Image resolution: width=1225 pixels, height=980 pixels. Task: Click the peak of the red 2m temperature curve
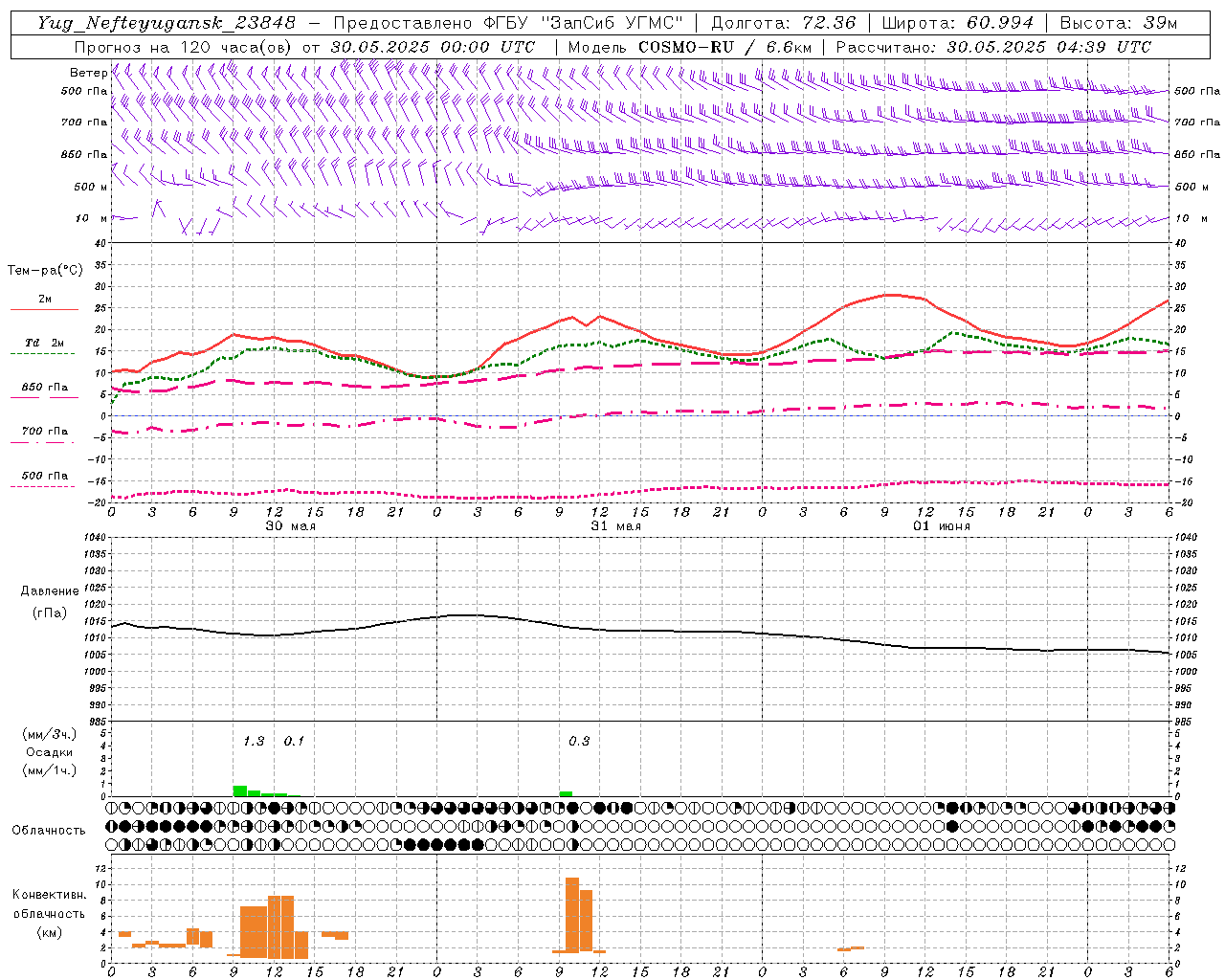click(891, 295)
